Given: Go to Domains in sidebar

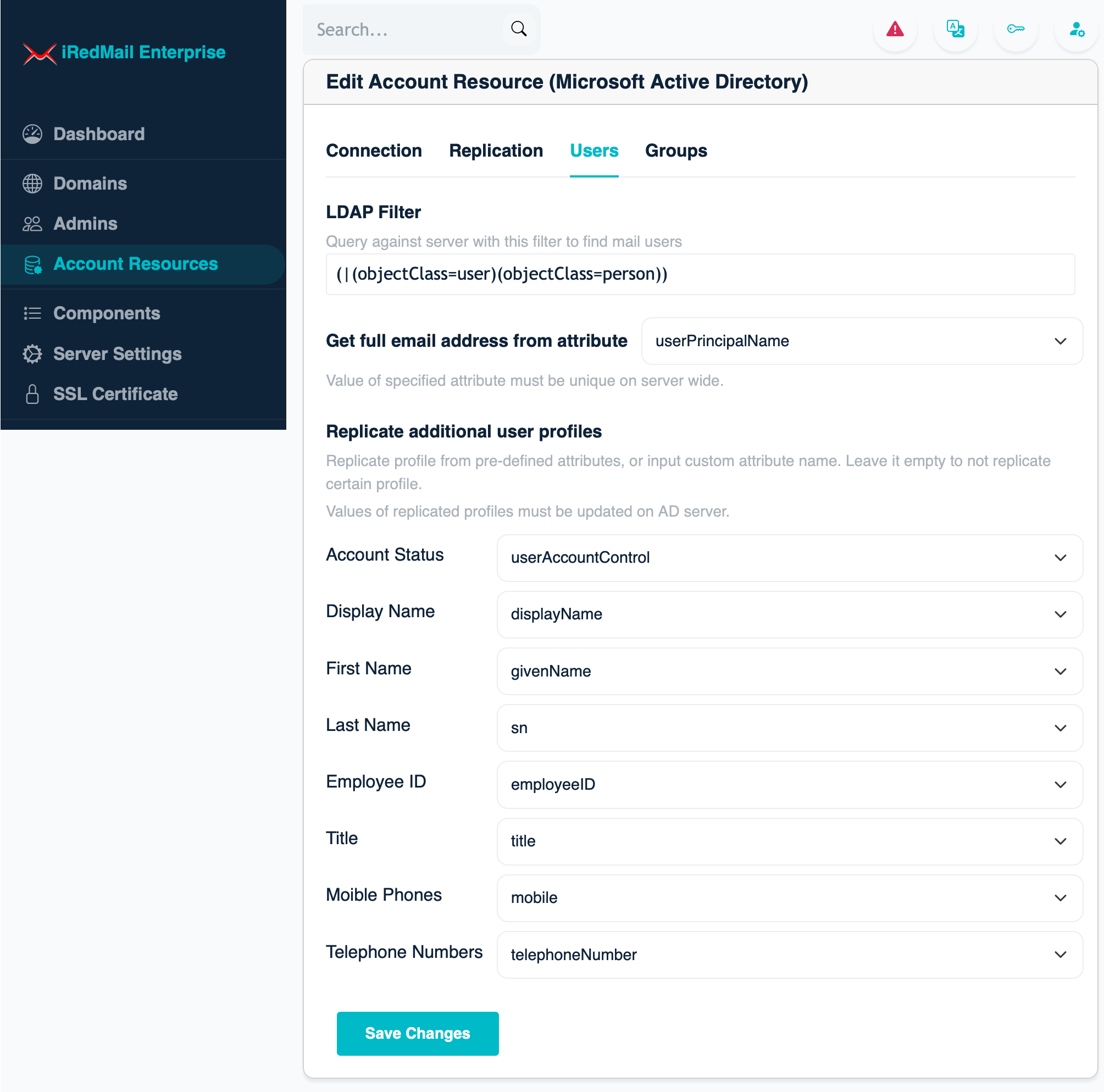Looking at the screenshot, I should [x=90, y=184].
